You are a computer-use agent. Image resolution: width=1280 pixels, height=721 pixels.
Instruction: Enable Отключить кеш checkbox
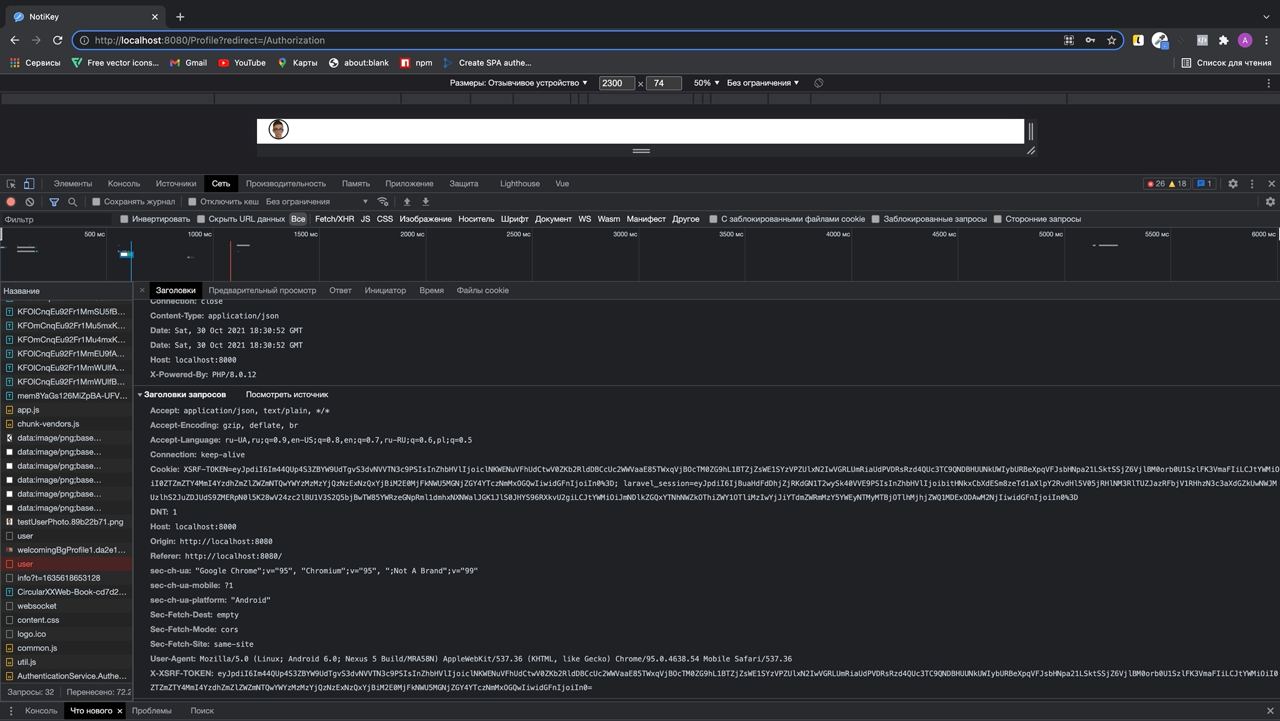[192, 202]
